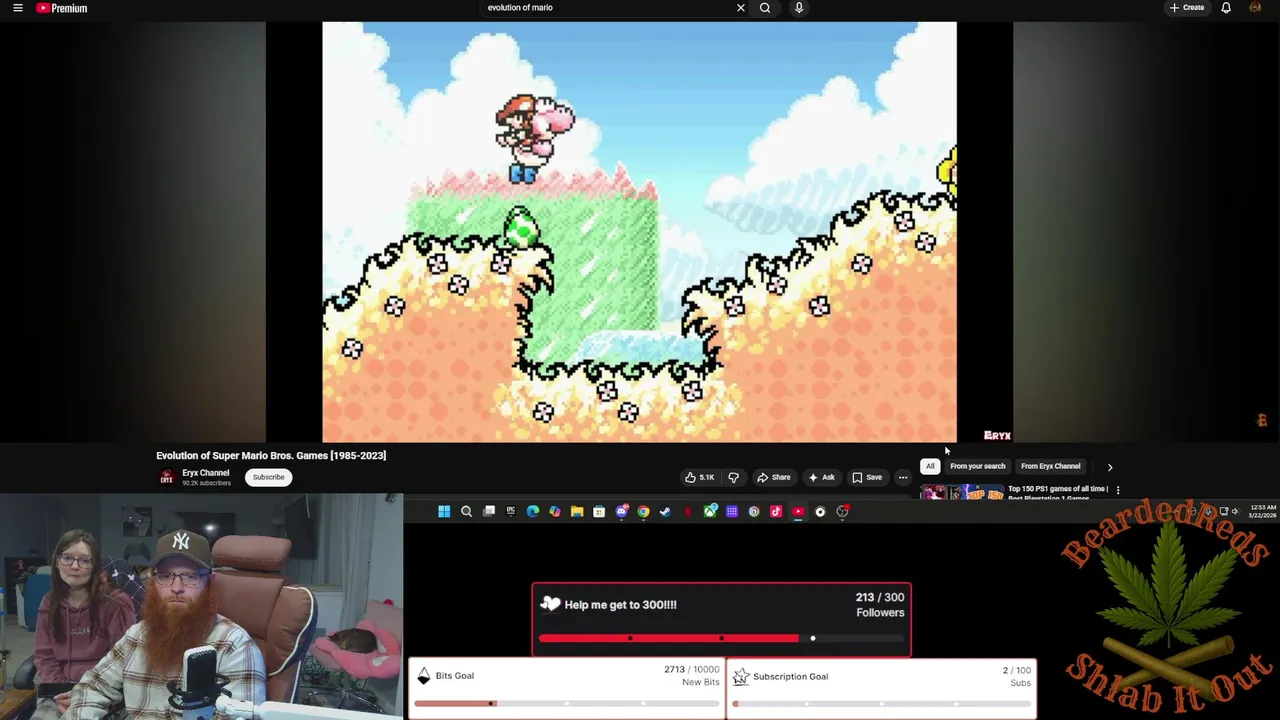1280x720 pixels.
Task: Switch to YouTube app on taskbar
Action: click(798, 512)
